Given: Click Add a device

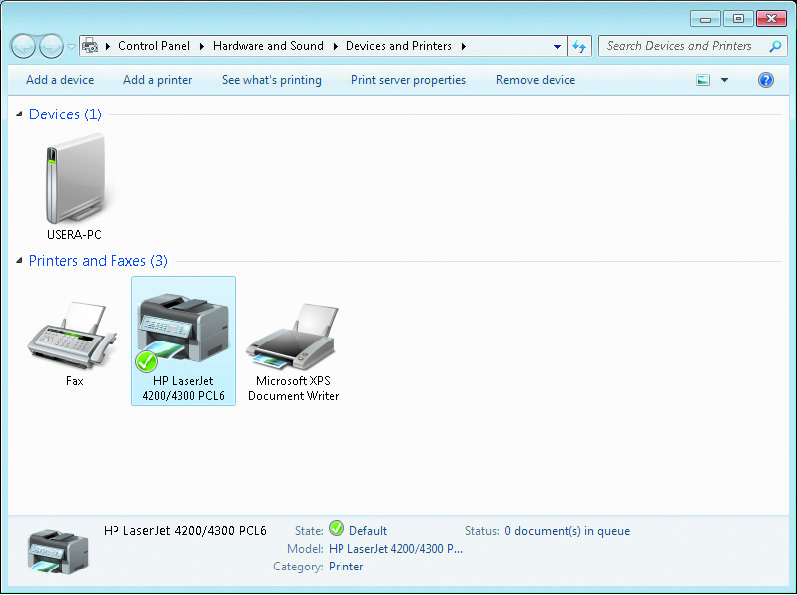Looking at the screenshot, I should point(60,80).
